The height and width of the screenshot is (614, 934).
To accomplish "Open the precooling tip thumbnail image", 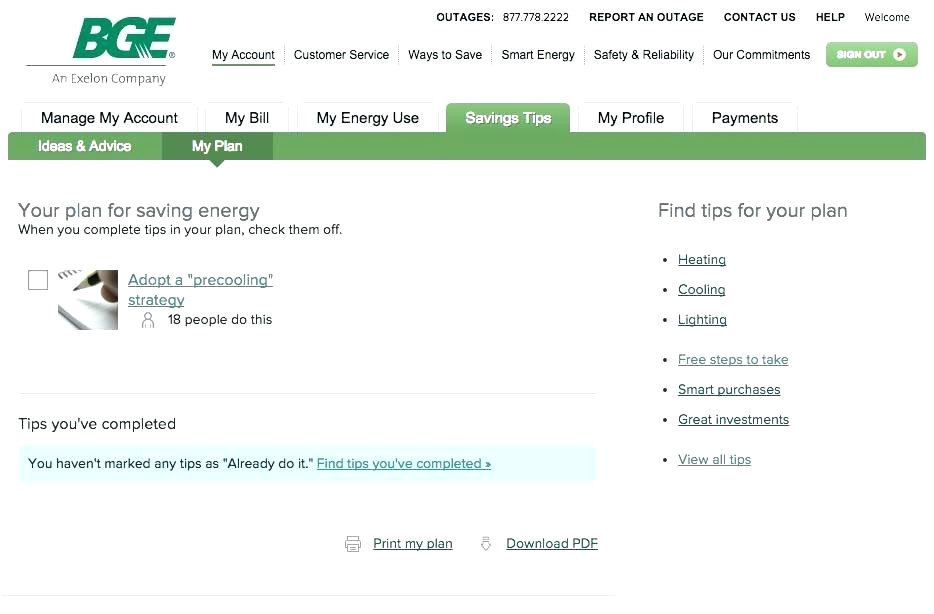I will 88,299.
